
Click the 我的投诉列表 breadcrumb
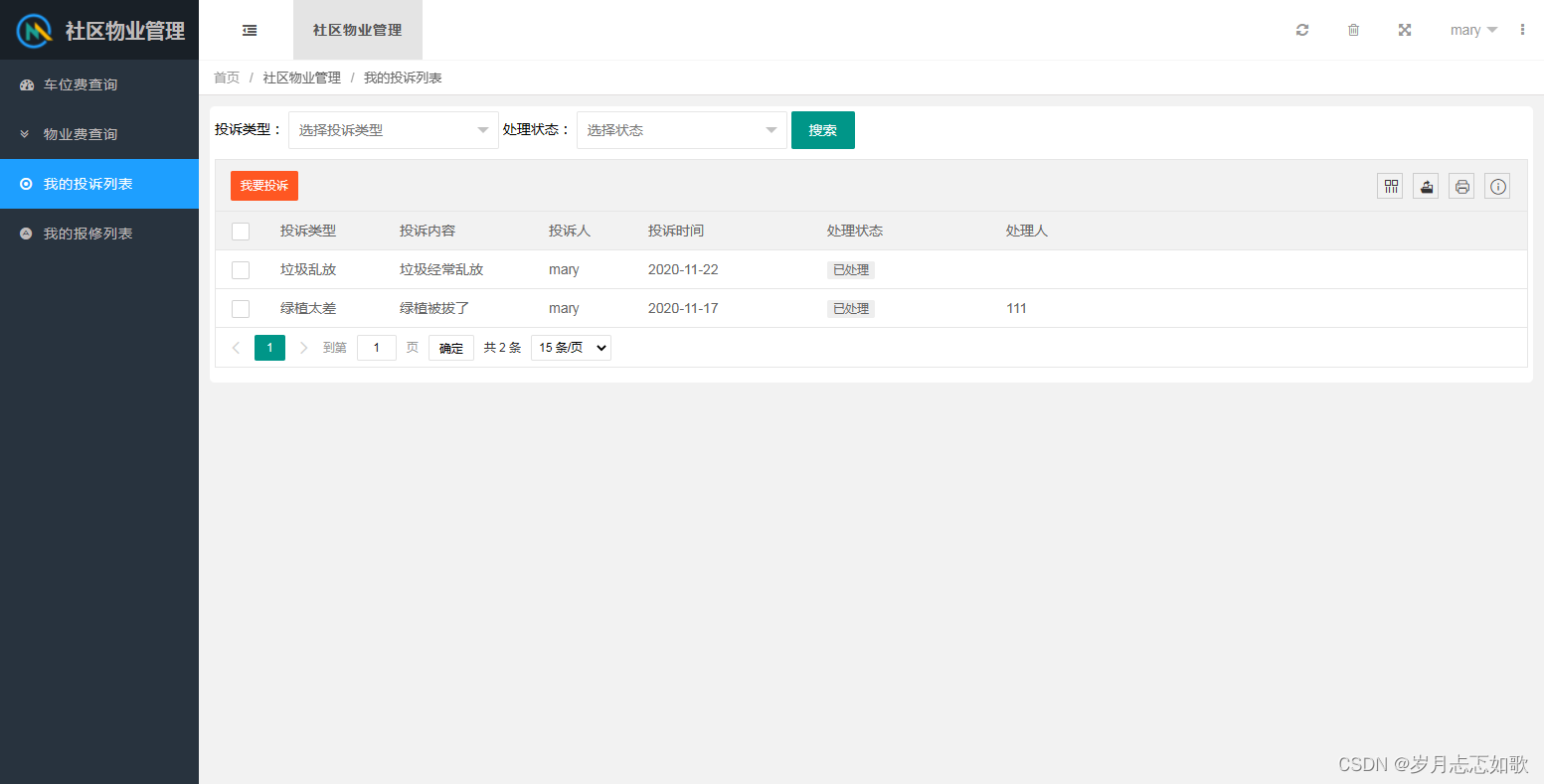click(403, 78)
